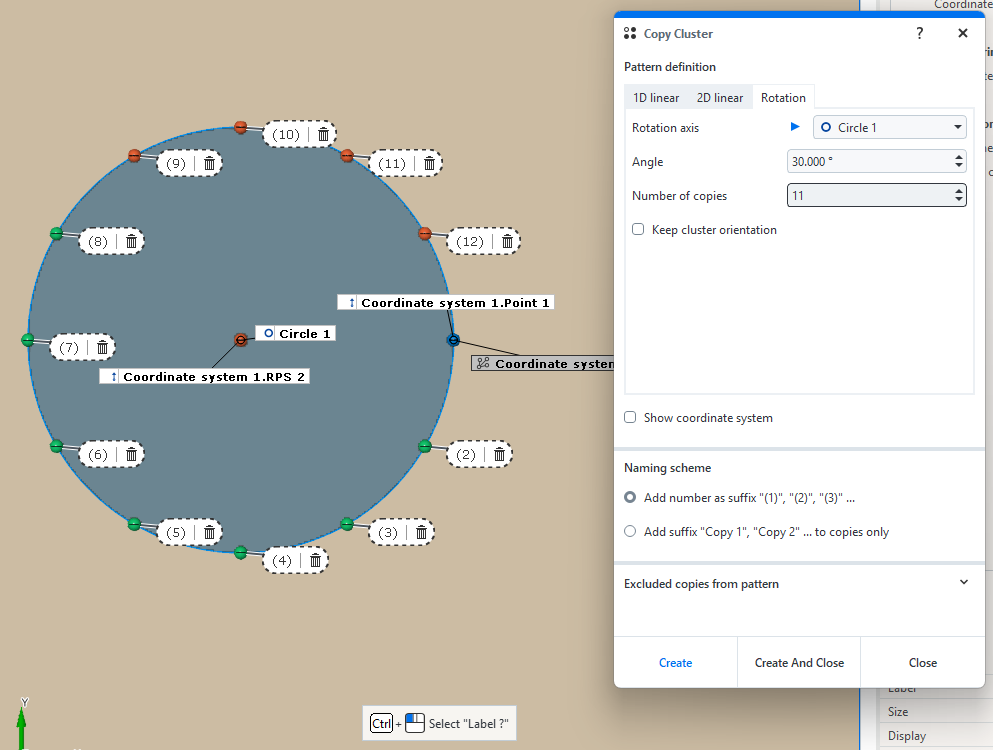Switch to the 1D linear tab

656,97
